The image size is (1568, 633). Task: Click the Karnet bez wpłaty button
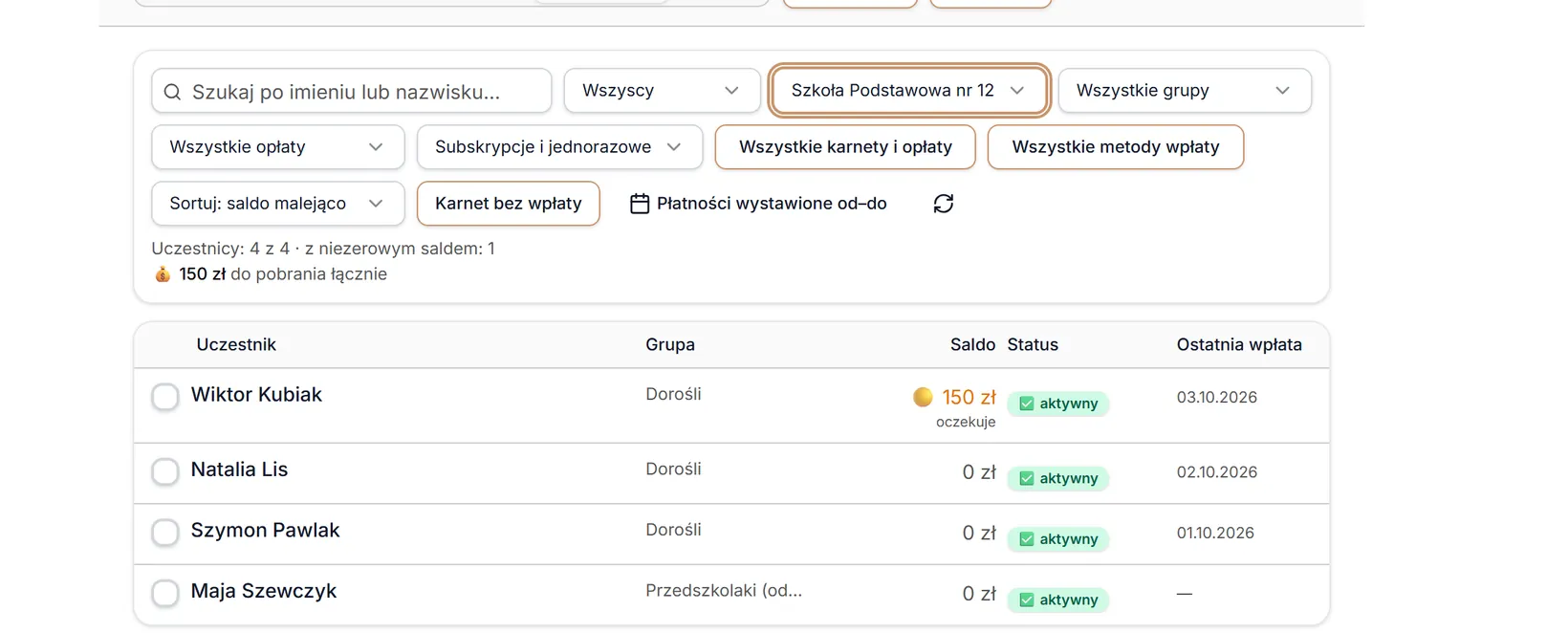tap(509, 204)
